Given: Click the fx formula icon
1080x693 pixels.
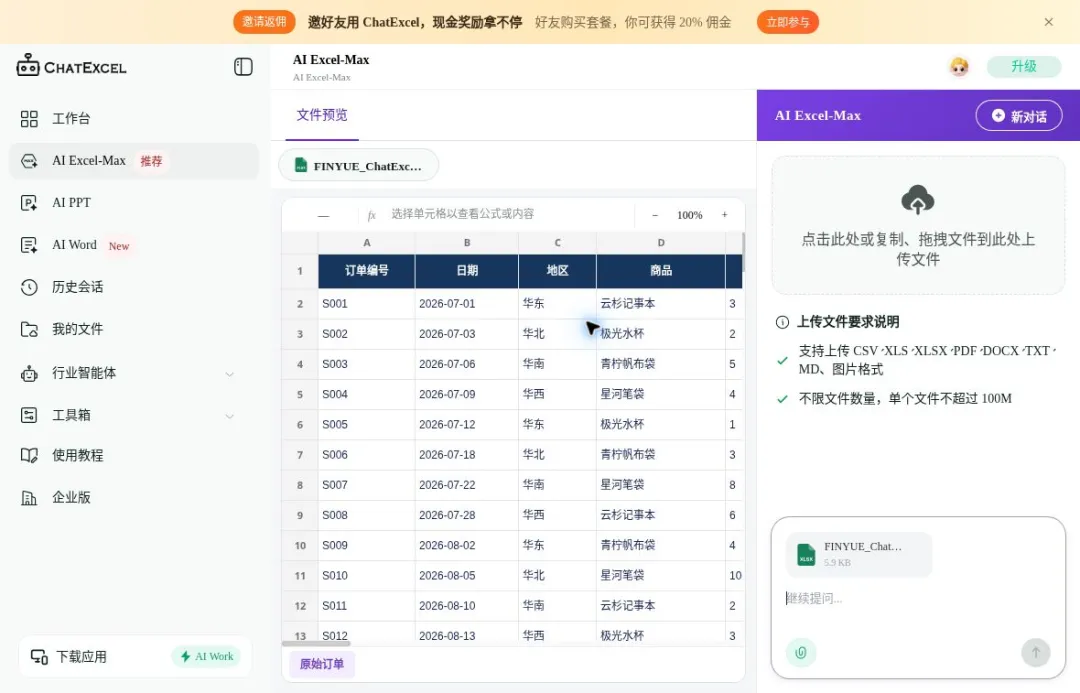Looking at the screenshot, I should click(x=371, y=215).
